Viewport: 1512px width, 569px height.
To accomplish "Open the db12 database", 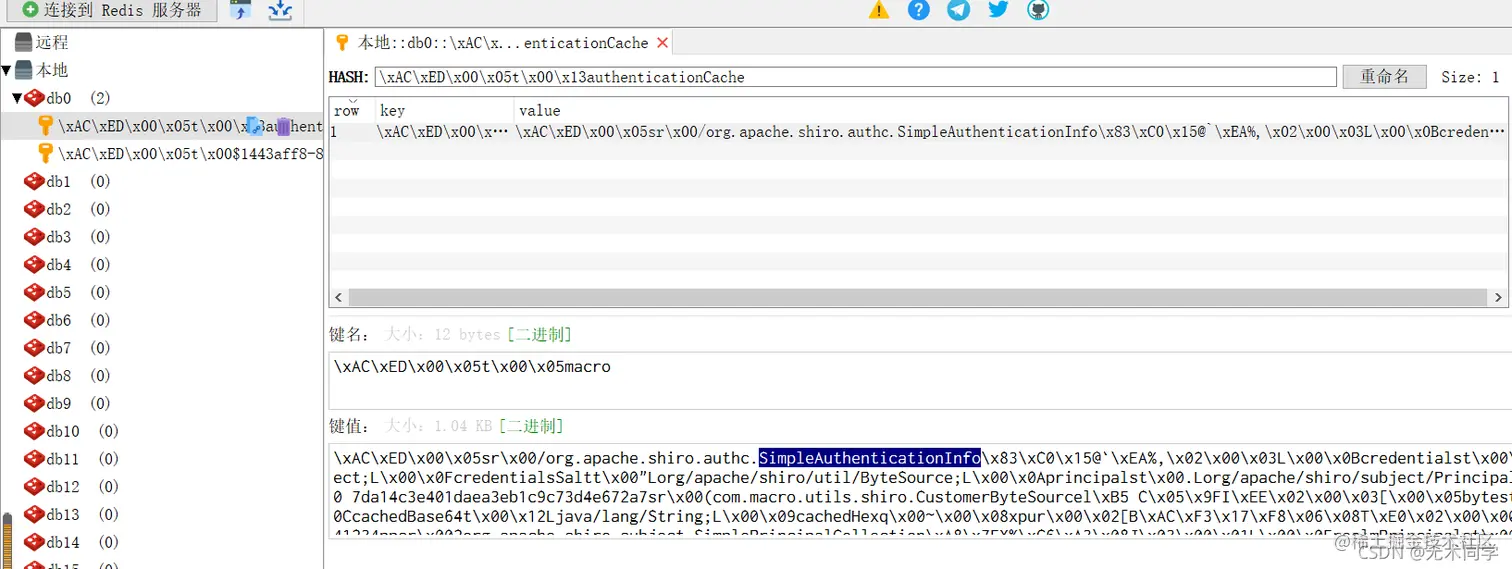I will (63, 487).
